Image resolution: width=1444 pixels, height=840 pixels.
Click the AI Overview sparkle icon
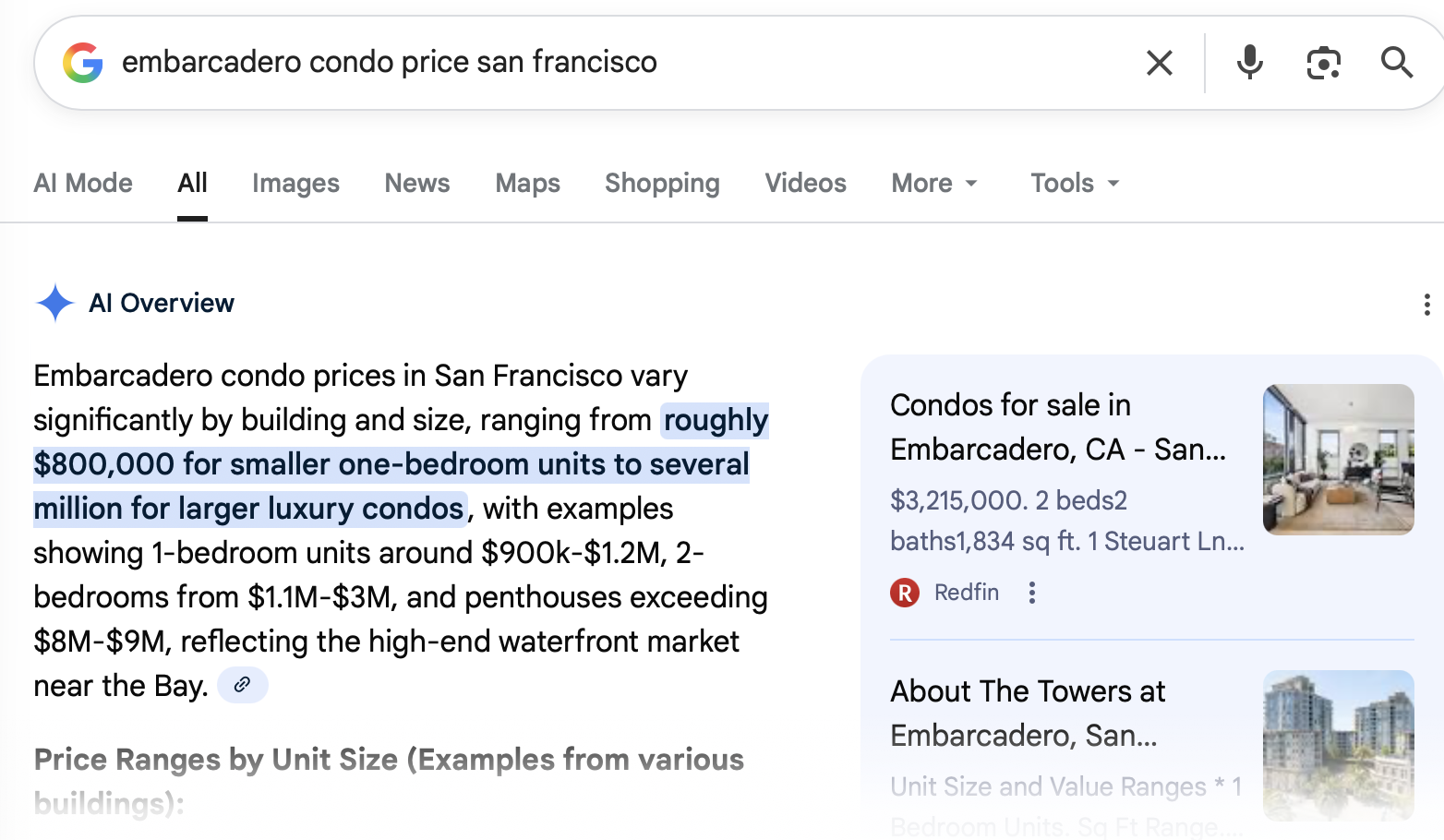pos(55,303)
